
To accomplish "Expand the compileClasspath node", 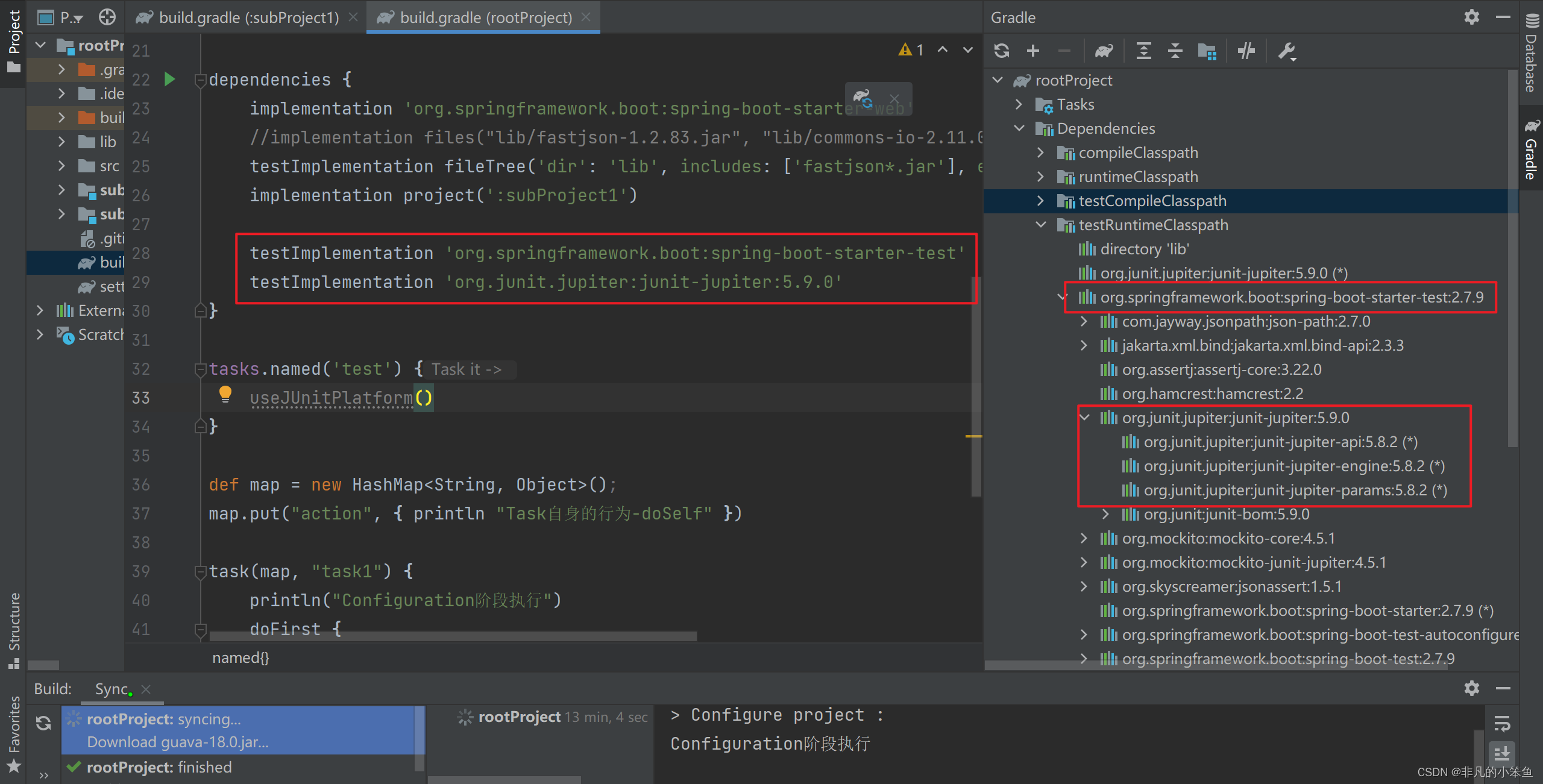I will pos(1041,152).
